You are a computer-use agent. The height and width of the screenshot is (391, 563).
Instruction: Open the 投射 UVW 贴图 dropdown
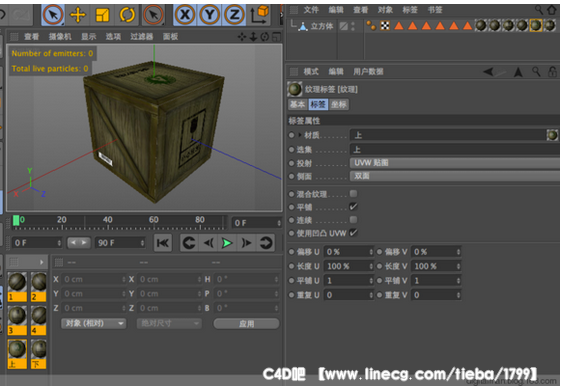[x=455, y=163]
